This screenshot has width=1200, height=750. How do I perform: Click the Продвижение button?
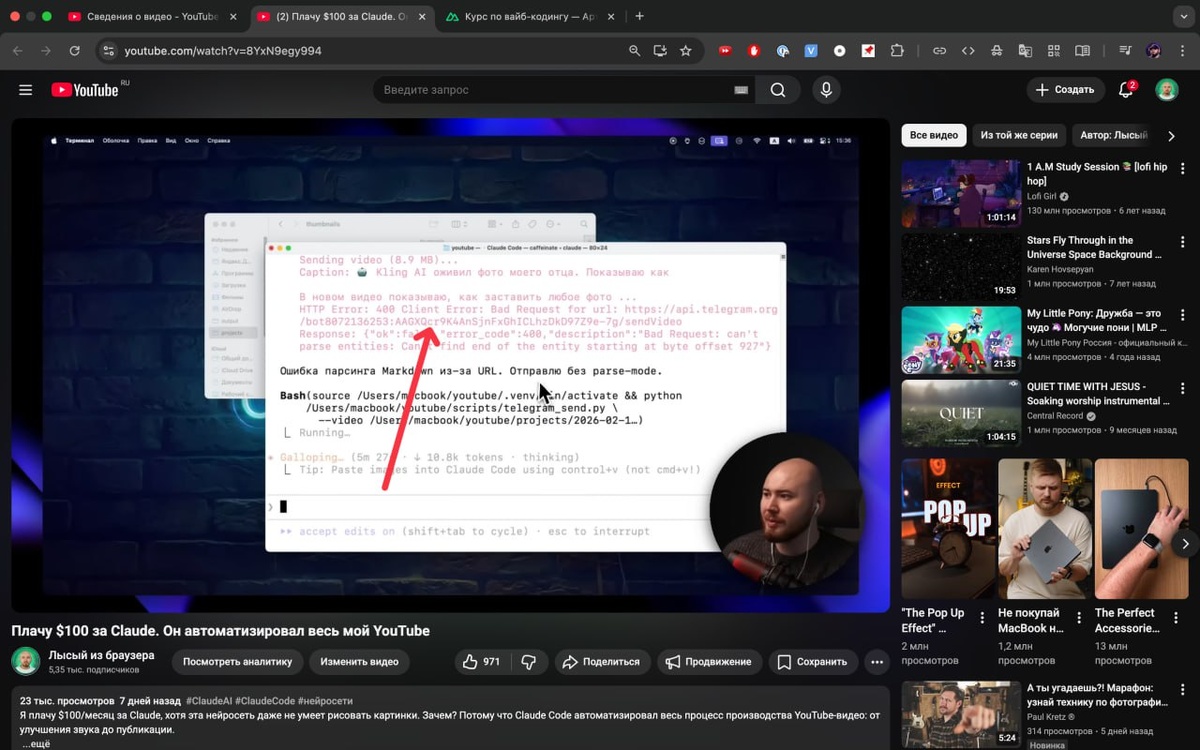708,662
